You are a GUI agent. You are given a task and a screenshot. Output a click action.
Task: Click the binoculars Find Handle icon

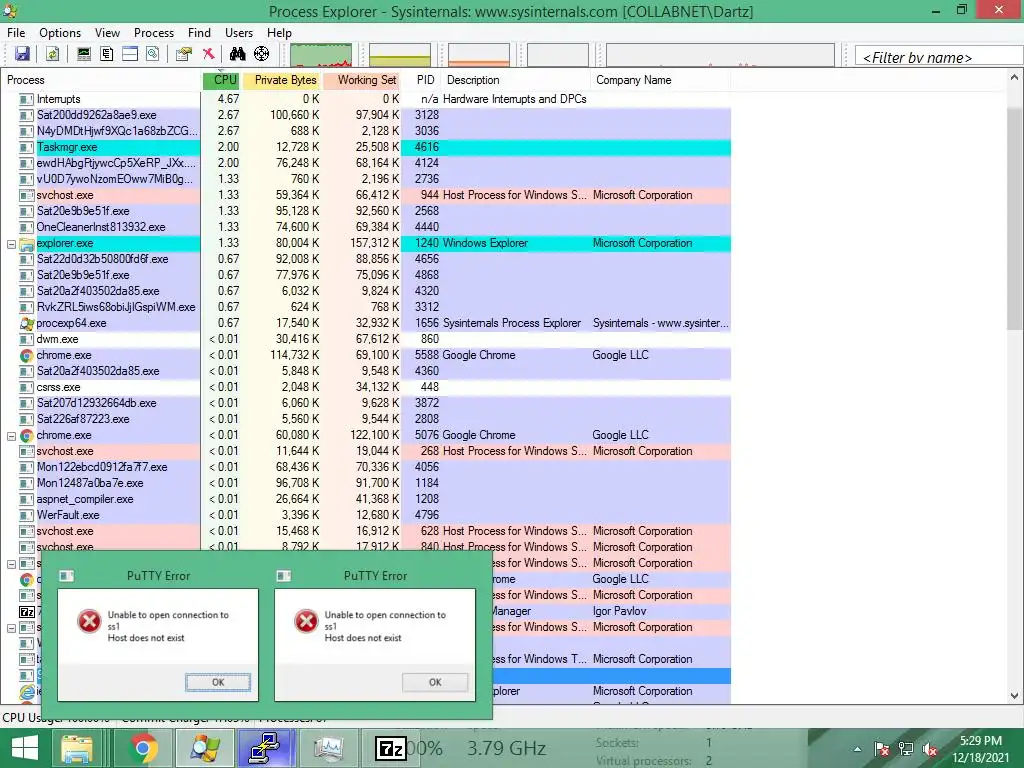coord(238,54)
